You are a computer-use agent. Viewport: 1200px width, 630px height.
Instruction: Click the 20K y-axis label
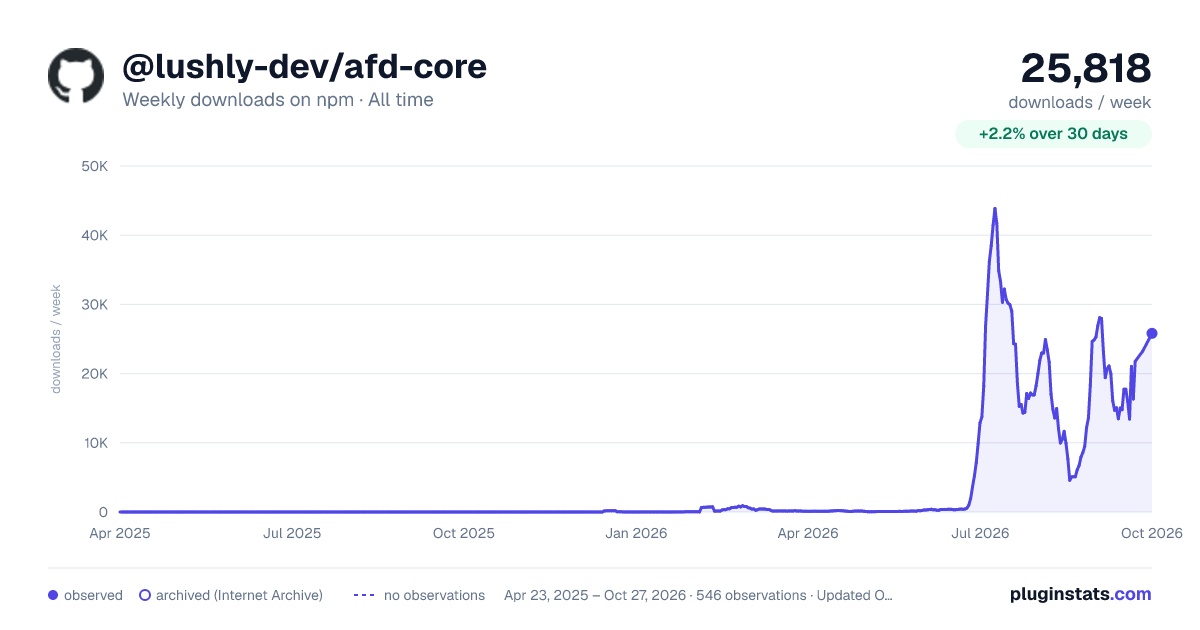pos(94,374)
